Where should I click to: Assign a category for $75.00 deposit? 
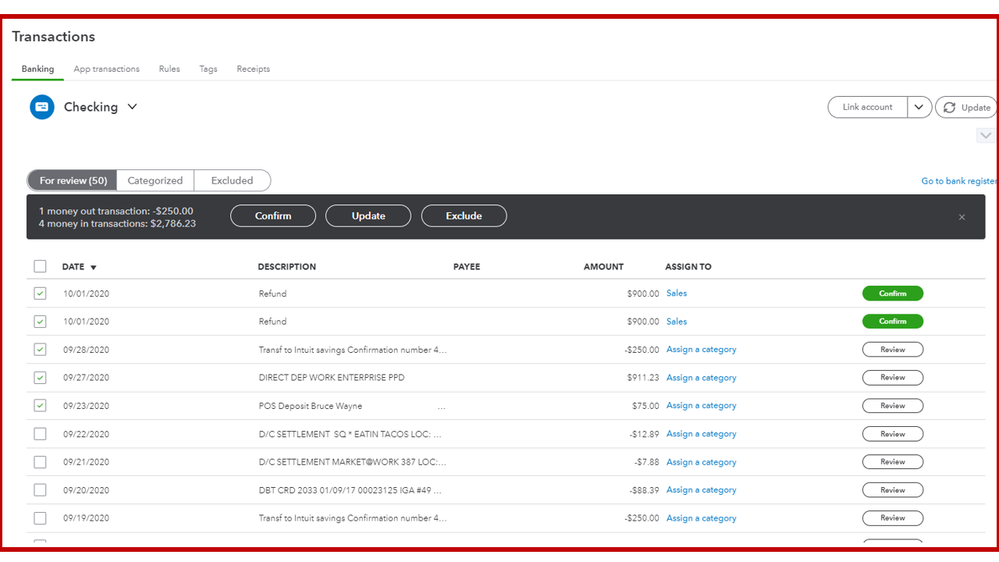tap(701, 406)
